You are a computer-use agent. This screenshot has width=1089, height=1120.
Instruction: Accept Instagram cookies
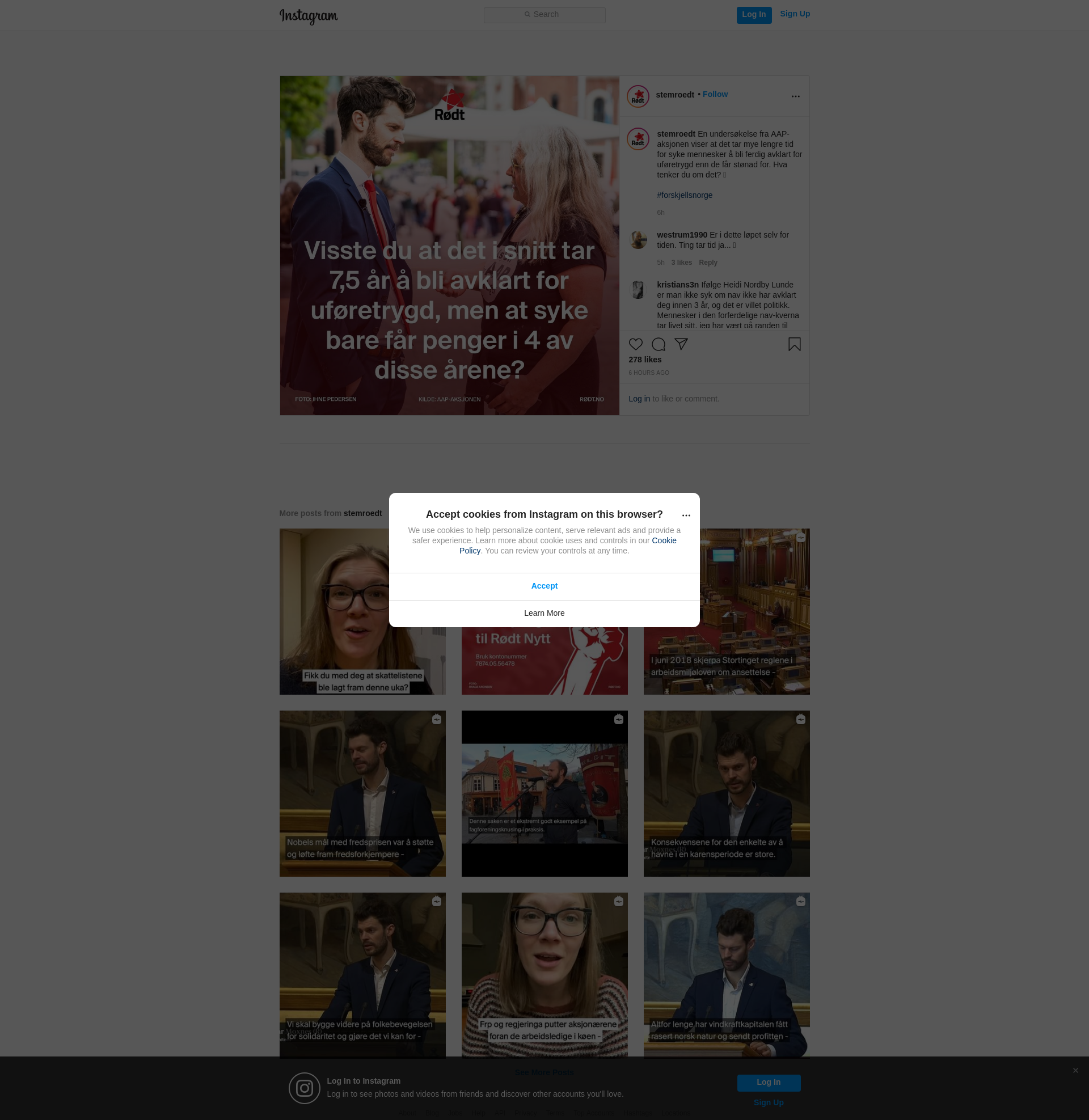coord(544,586)
